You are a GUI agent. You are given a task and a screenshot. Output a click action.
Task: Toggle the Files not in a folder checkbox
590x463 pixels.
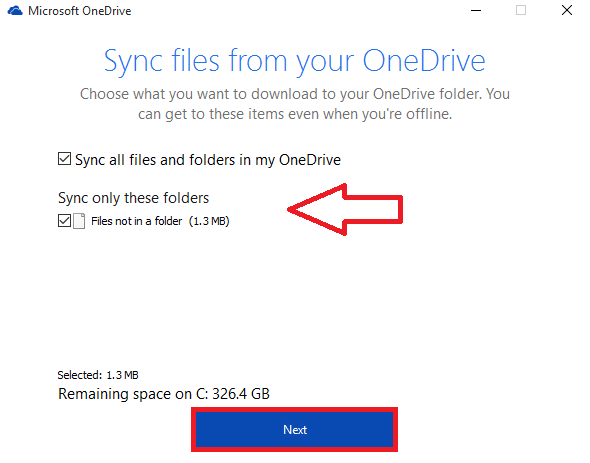pos(64,221)
